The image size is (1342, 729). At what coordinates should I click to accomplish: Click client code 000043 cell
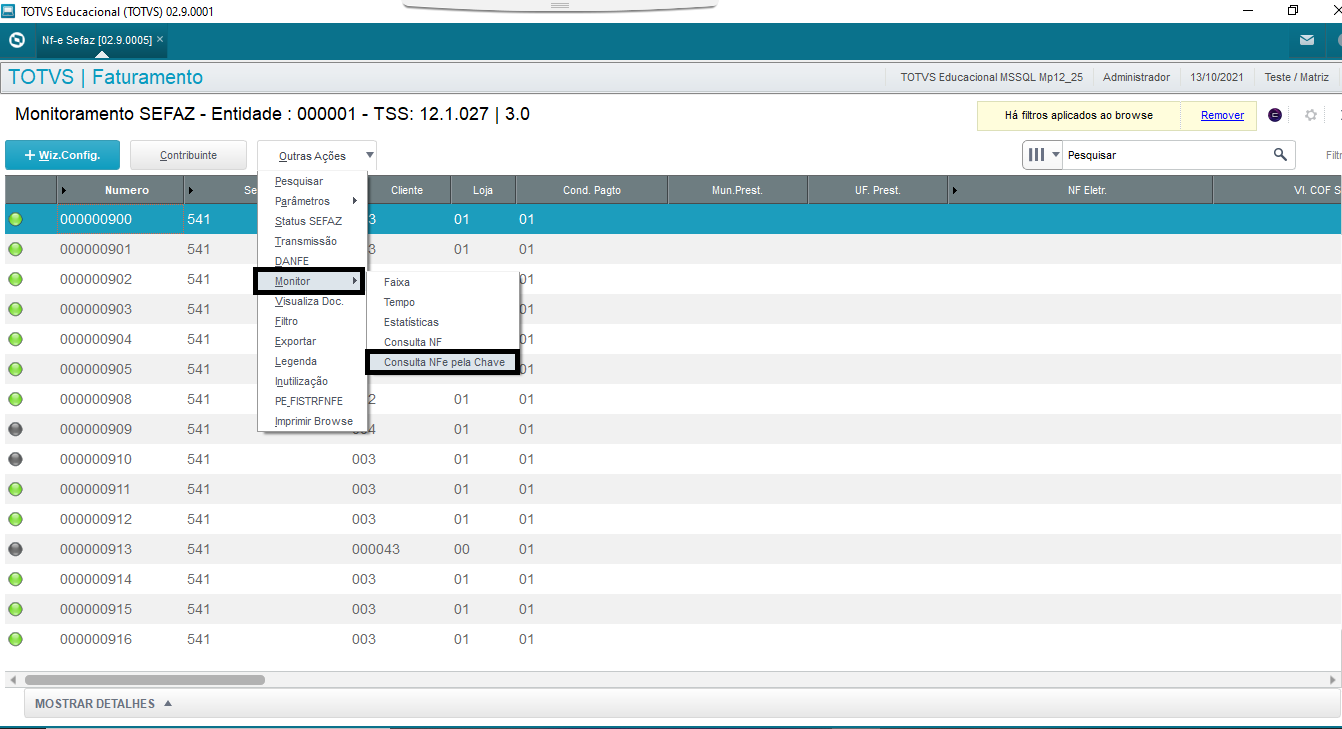(376, 549)
